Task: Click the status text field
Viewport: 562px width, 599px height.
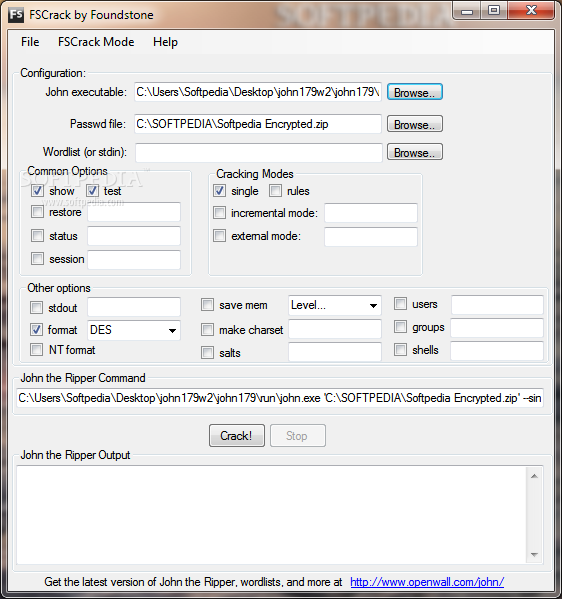Action: (x=134, y=236)
